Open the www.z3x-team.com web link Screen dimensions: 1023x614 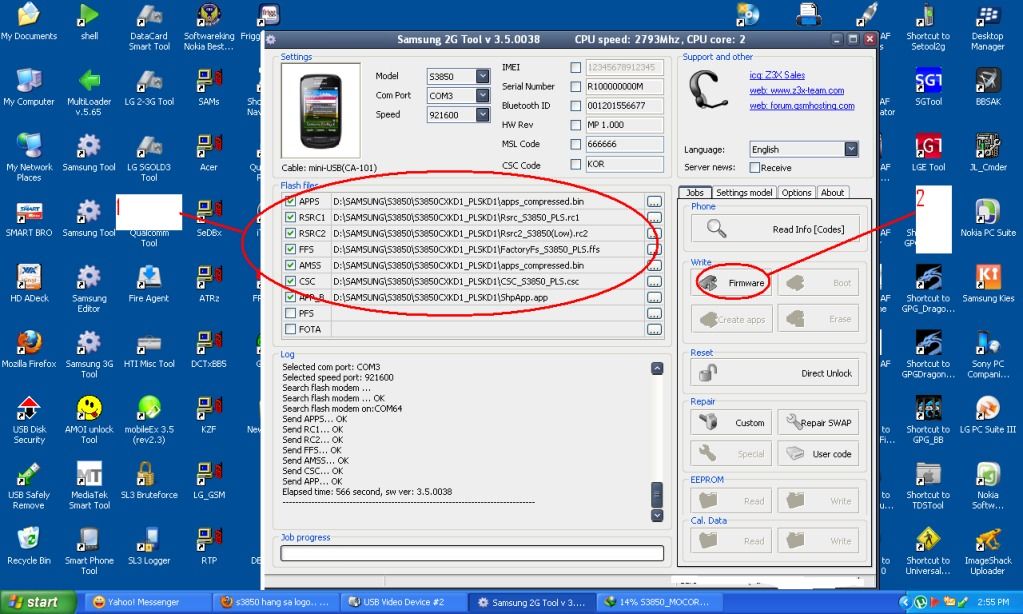tap(797, 91)
